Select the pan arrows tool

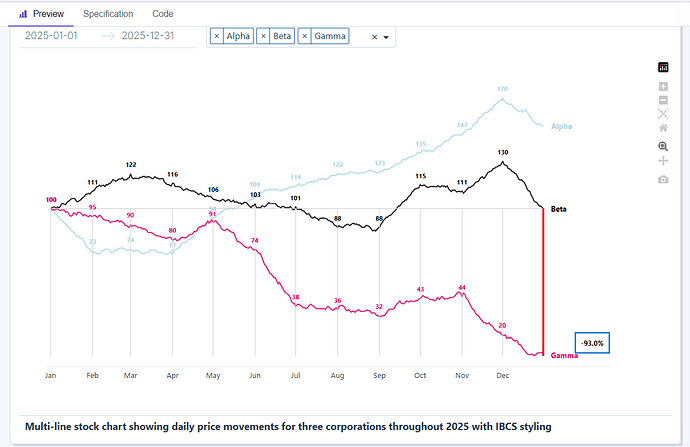(663, 161)
